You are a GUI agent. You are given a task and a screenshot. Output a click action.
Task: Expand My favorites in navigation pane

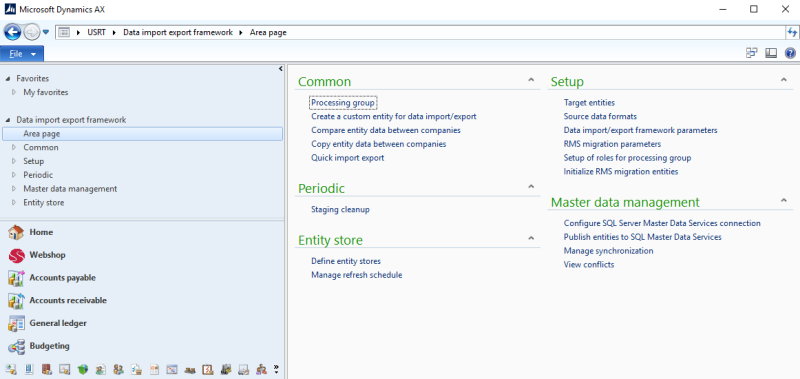(x=14, y=92)
